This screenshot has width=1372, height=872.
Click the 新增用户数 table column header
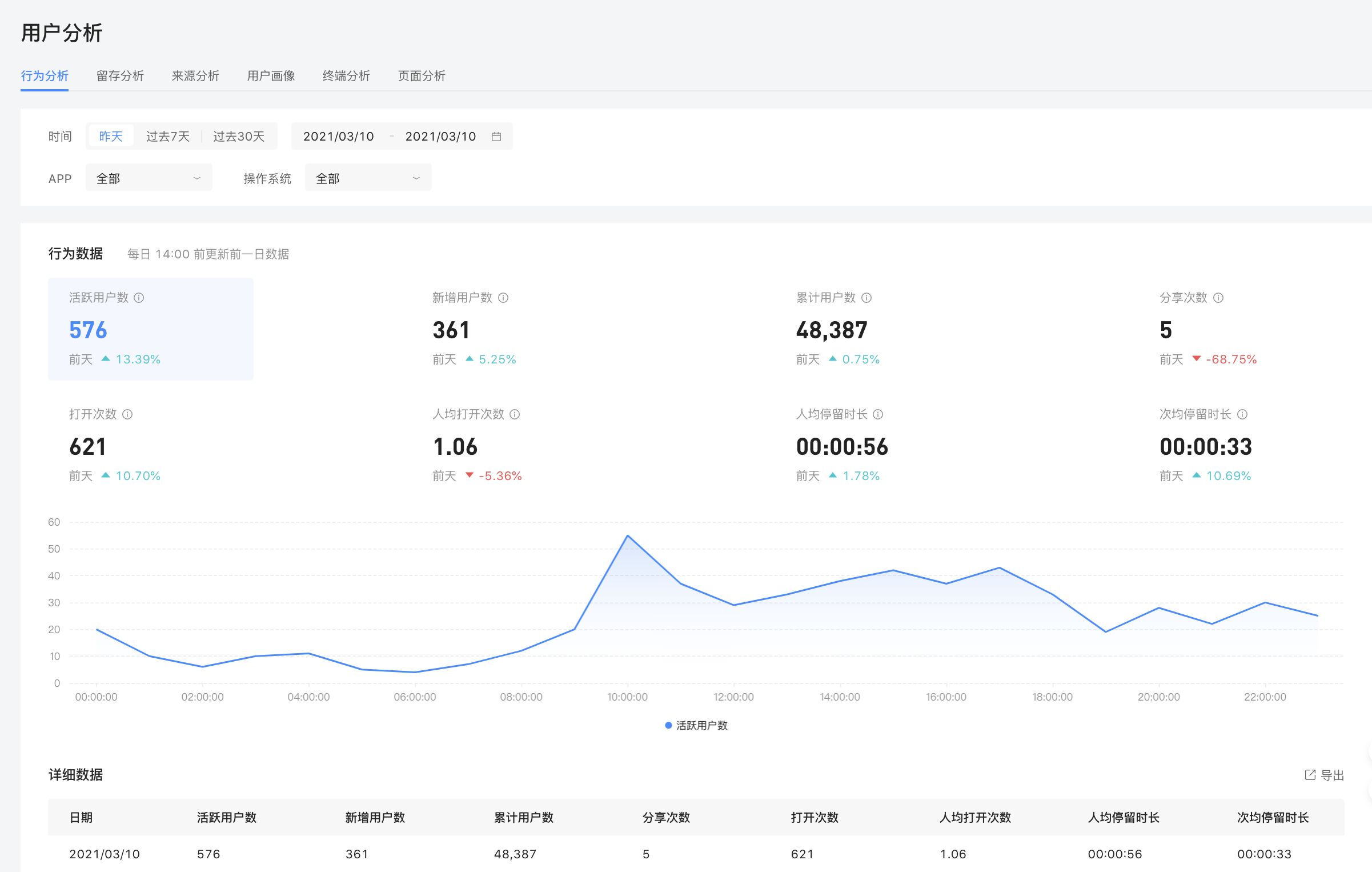[375, 818]
